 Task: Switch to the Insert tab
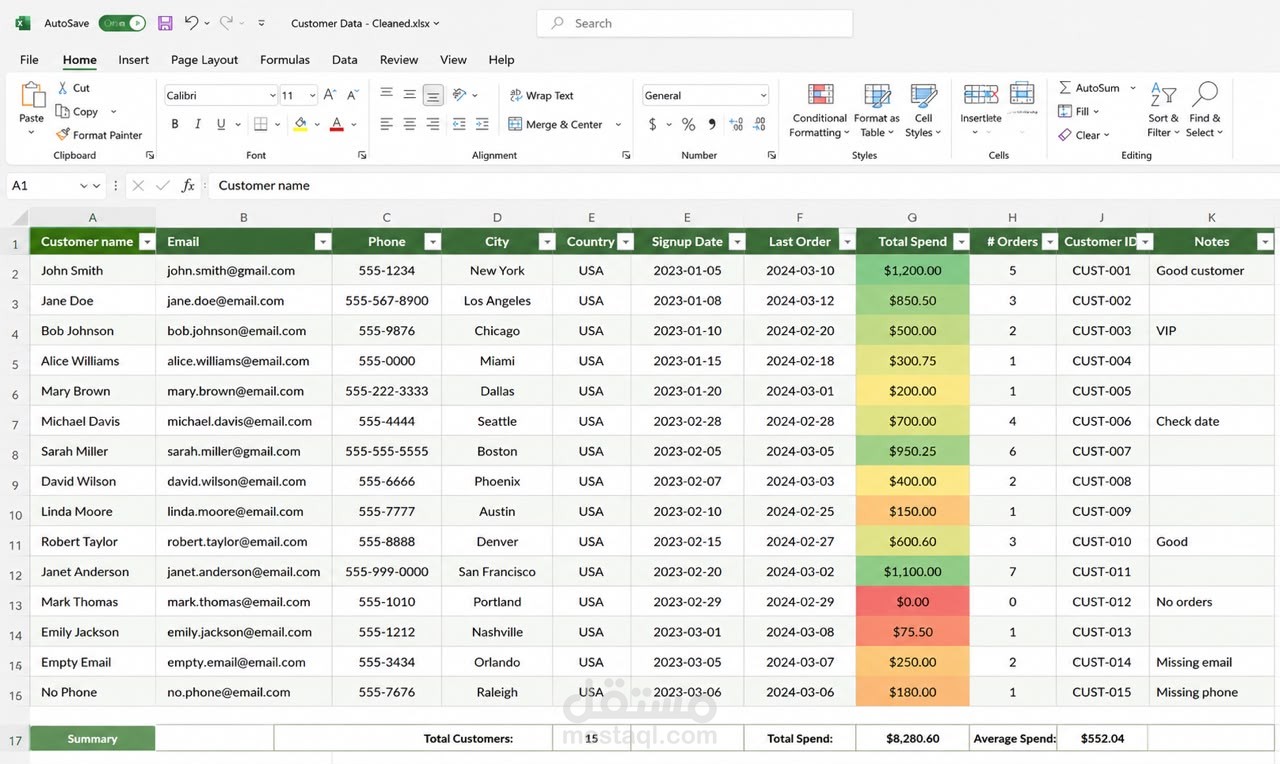click(x=133, y=60)
